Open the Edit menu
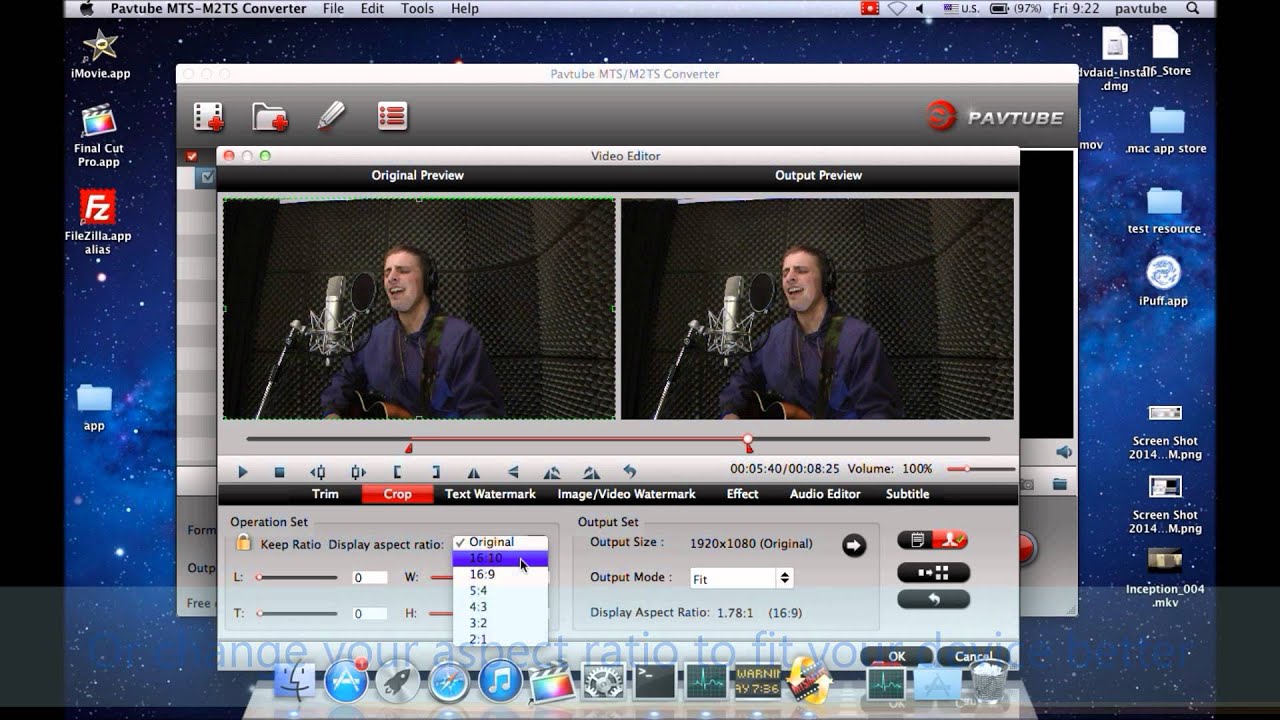Viewport: 1280px width, 720px height. [x=372, y=9]
